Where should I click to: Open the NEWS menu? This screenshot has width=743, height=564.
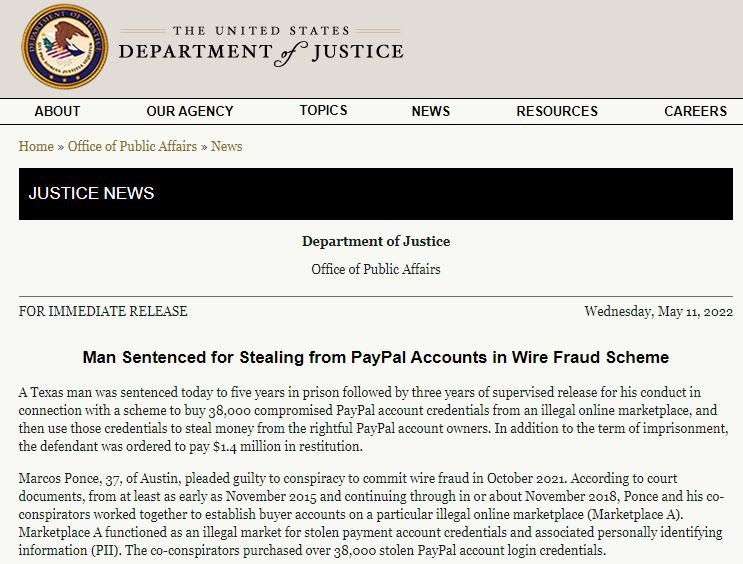tap(431, 111)
